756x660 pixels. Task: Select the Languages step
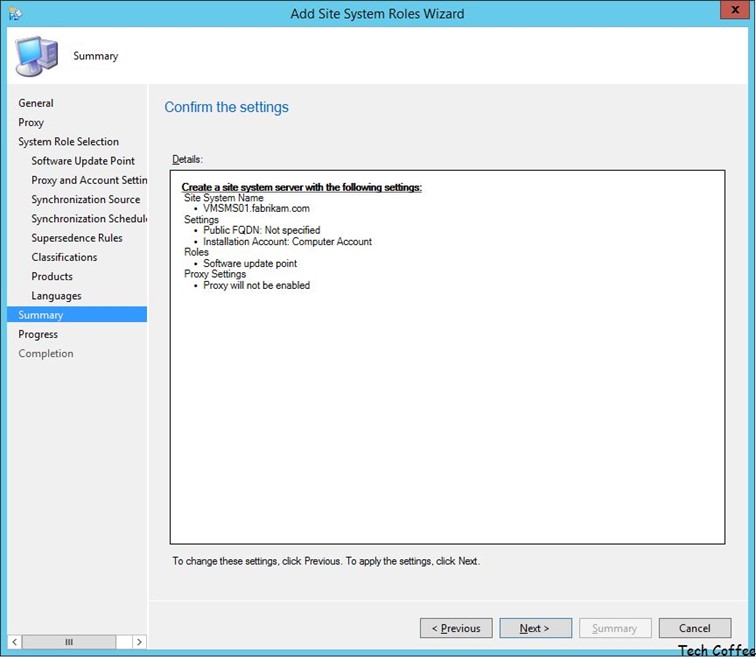[56, 296]
